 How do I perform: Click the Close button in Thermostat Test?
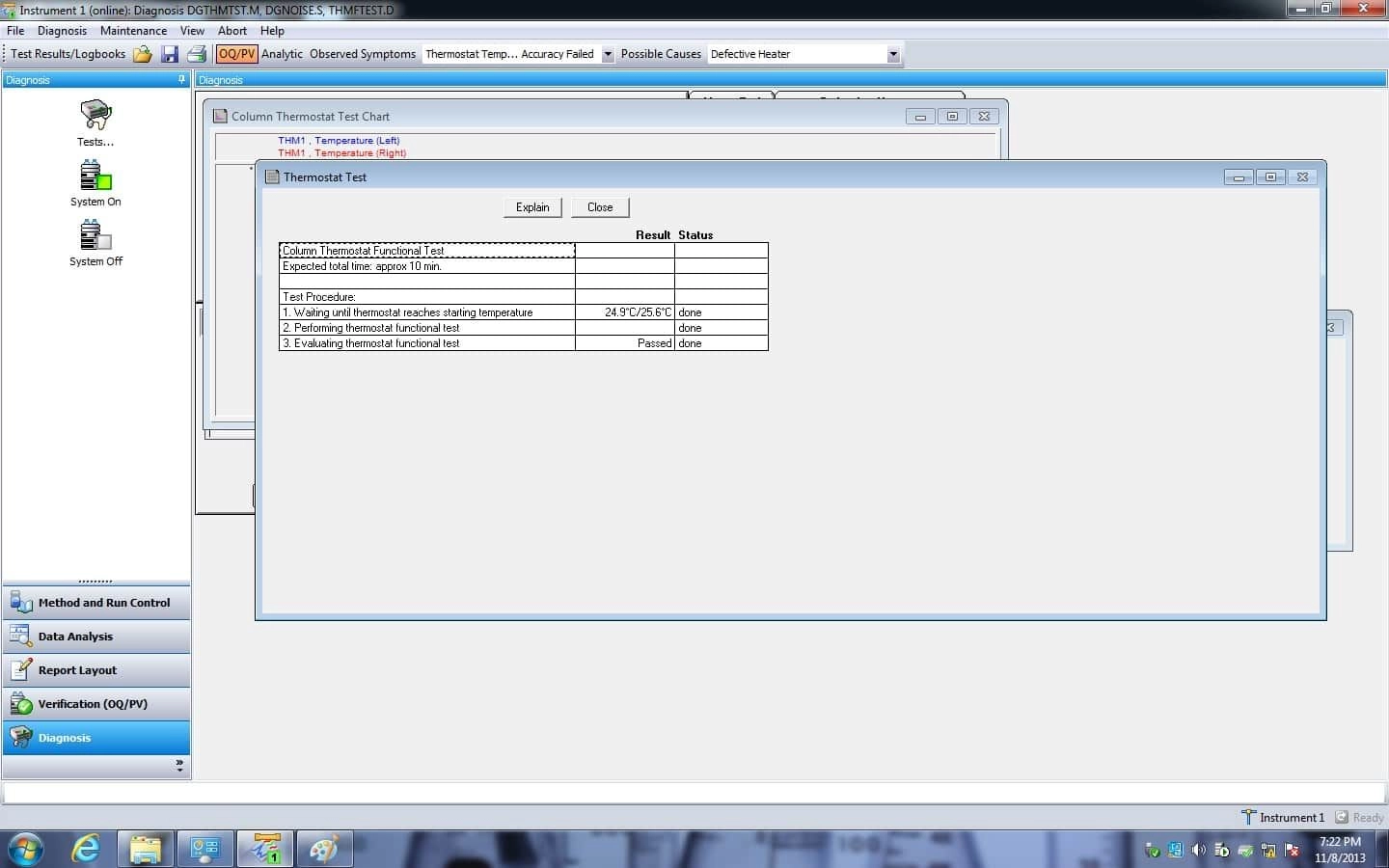click(x=599, y=207)
